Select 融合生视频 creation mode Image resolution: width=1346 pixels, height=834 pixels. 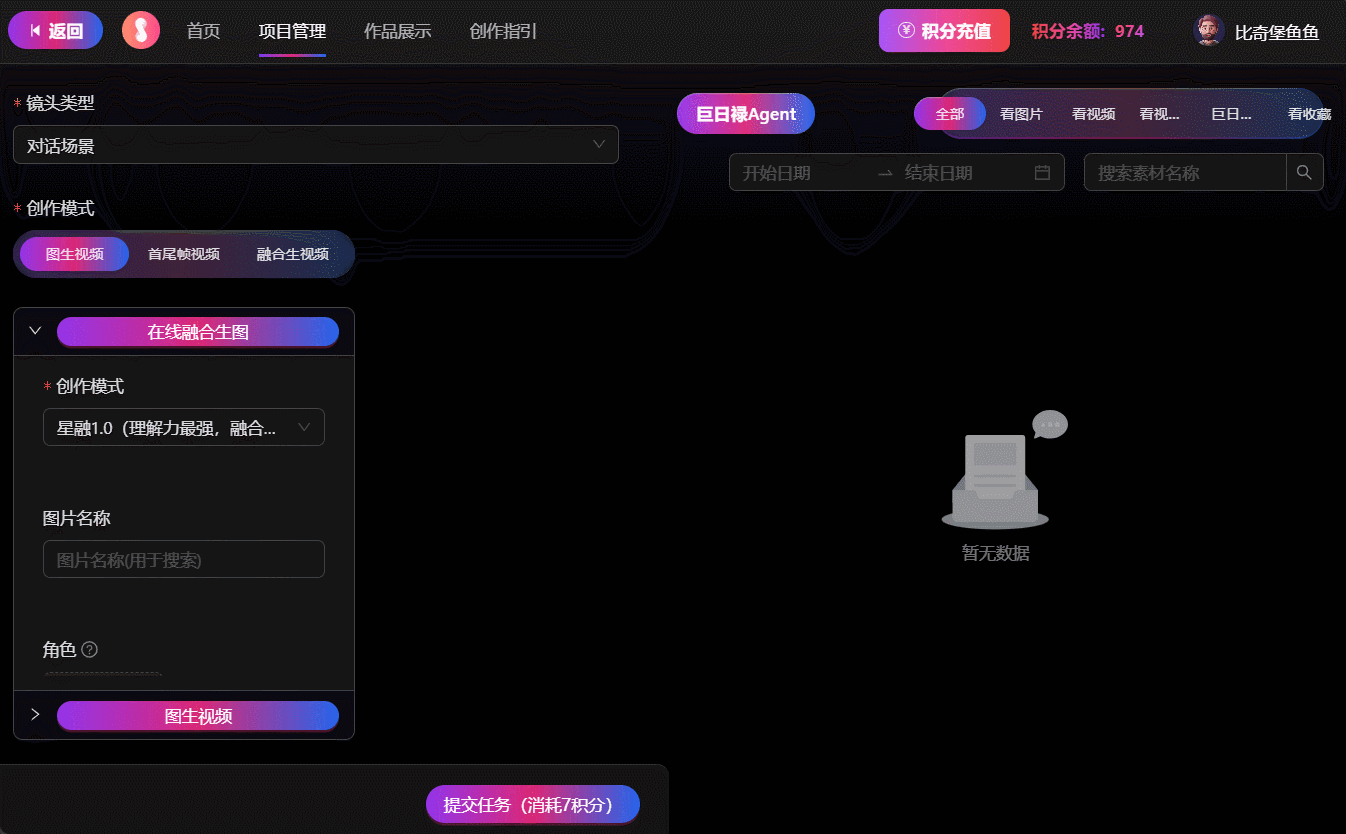tap(293, 254)
